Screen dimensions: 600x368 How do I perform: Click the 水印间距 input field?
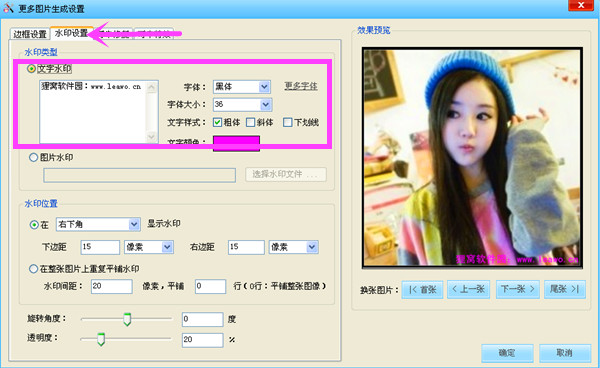click(x=112, y=286)
